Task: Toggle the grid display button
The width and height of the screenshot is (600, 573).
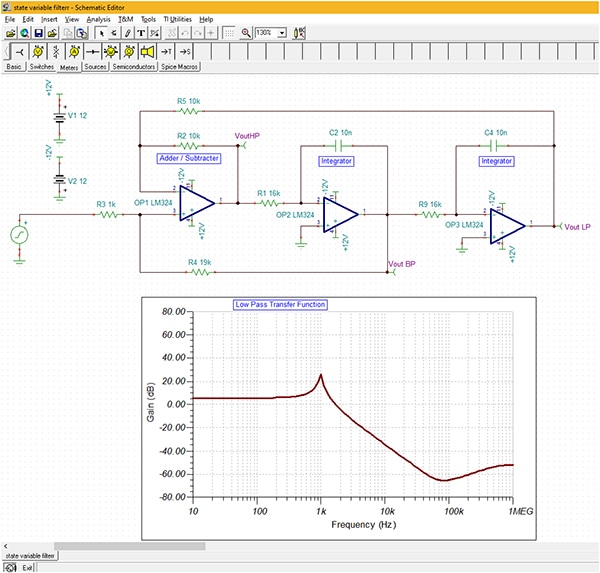Action: pyautogui.click(x=228, y=33)
